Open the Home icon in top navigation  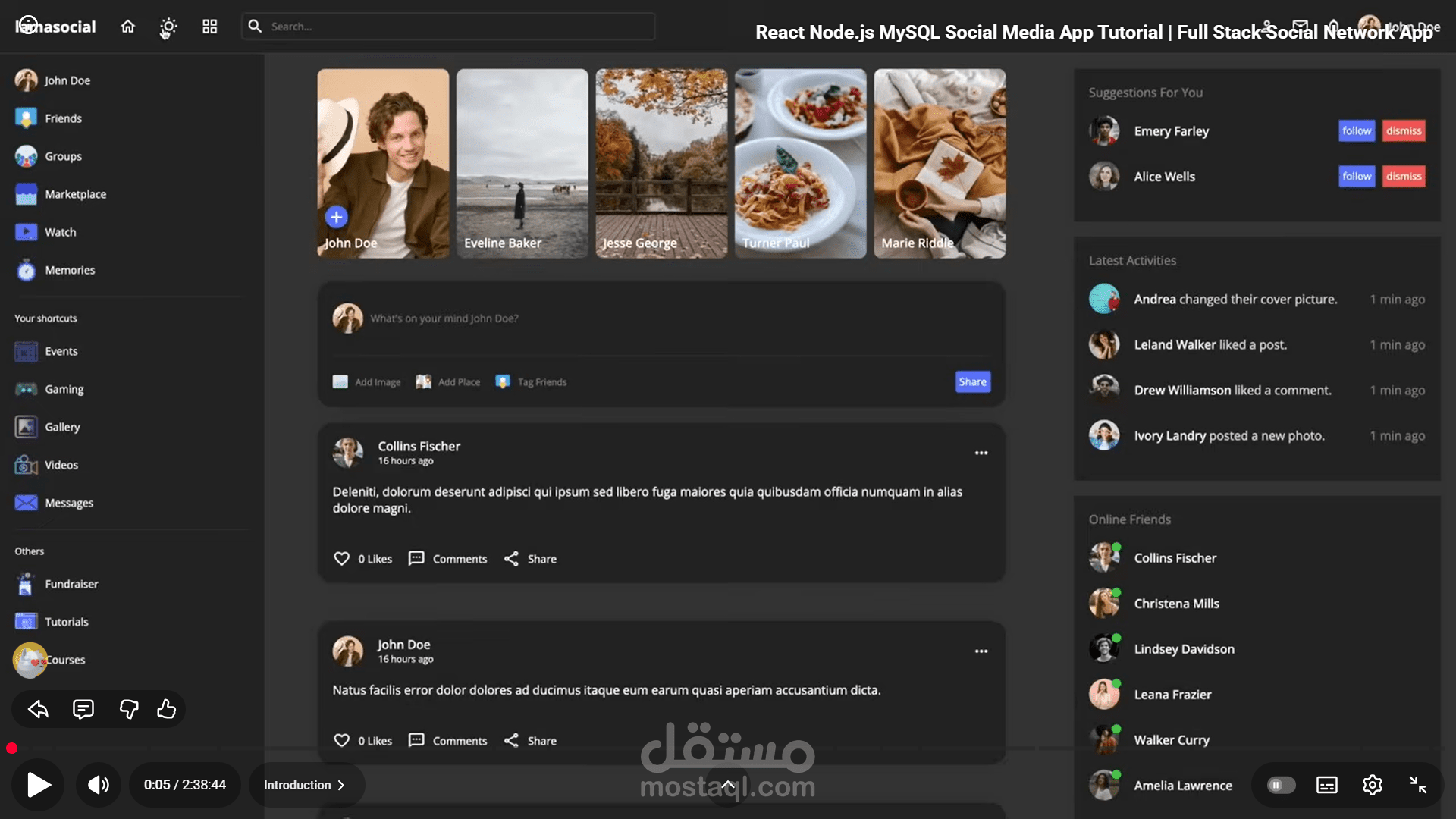pyautogui.click(x=127, y=26)
